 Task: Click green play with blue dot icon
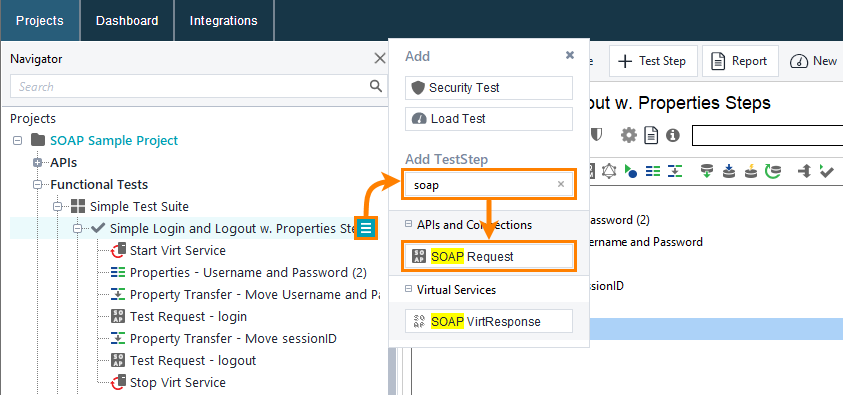click(630, 171)
